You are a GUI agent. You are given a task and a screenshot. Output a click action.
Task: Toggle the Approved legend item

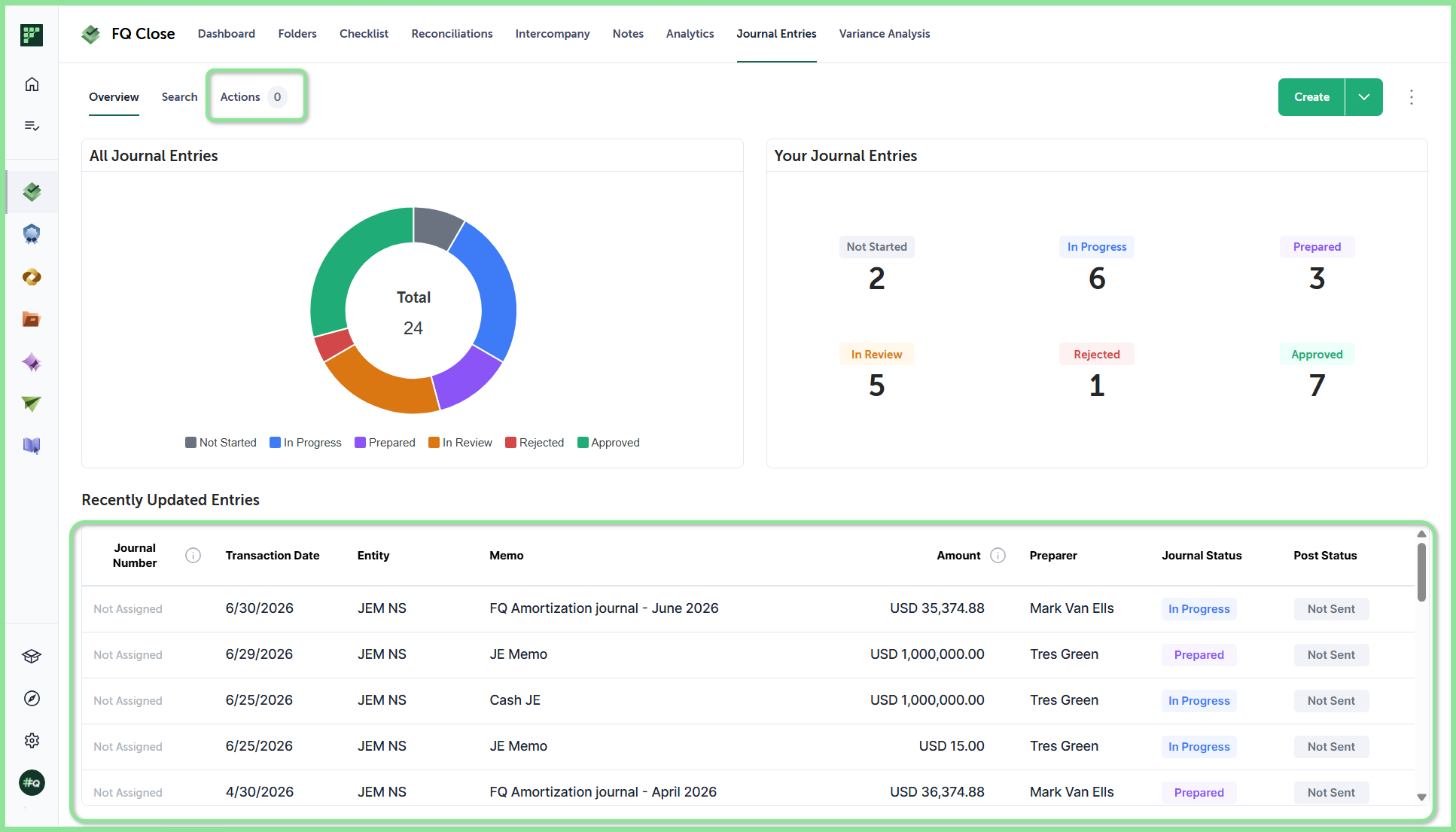[608, 443]
